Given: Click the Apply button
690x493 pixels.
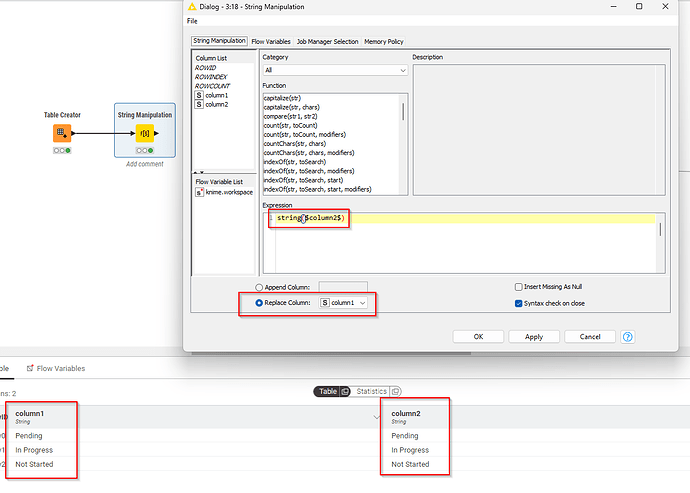Looking at the screenshot, I should point(534,337).
